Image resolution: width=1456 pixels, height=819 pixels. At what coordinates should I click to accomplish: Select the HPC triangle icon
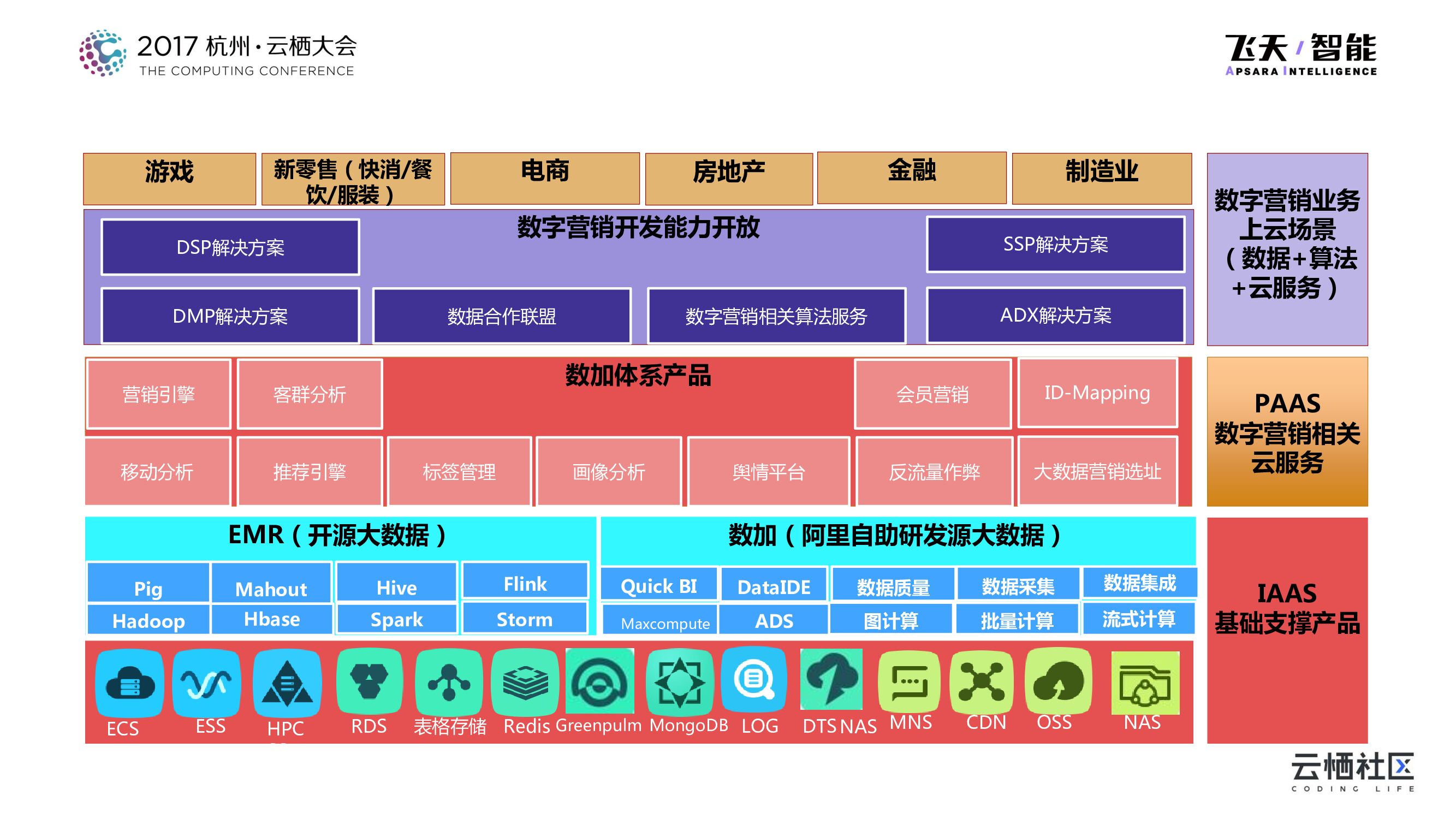pyautogui.click(x=287, y=684)
